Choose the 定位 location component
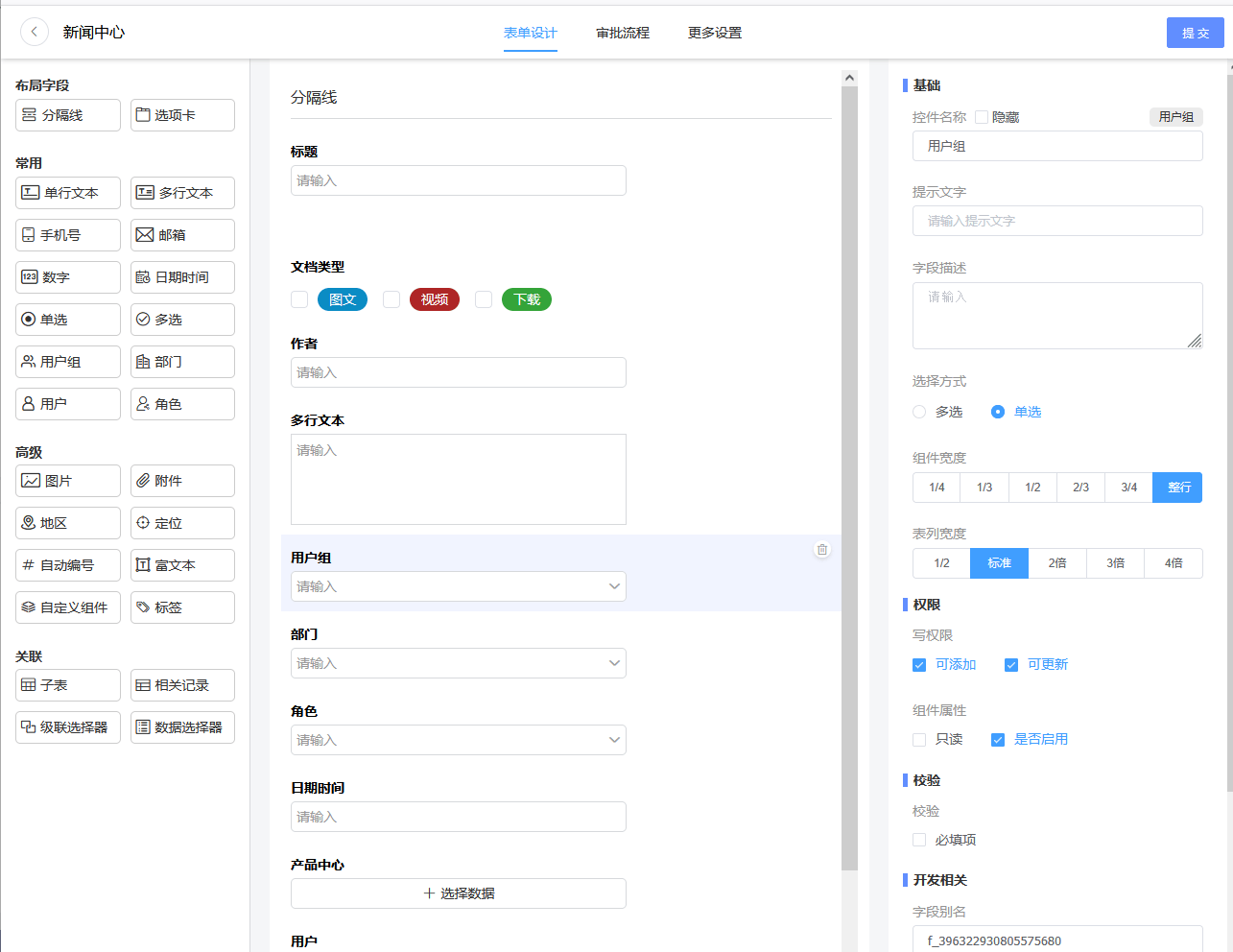This screenshot has height=952, width=1233. click(x=182, y=523)
